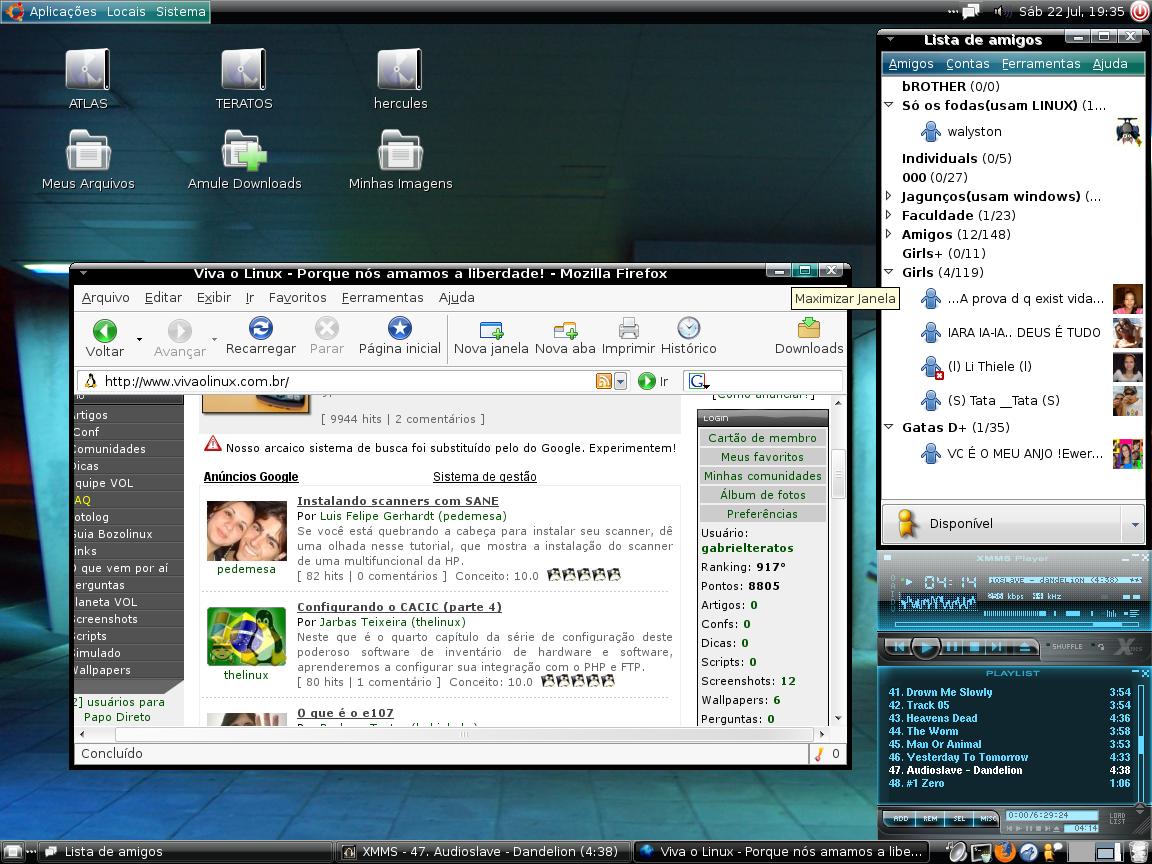Image resolution: width=1152 pixels, height=864 pixels.
Task: Open the Arquivo menu in Firefox
Action: click(106, 298)
